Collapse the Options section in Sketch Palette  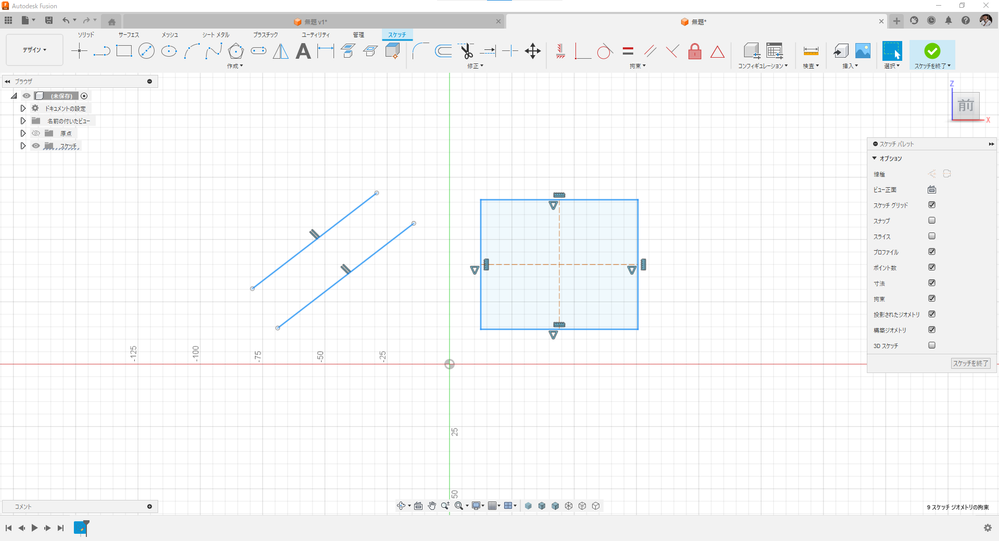[875, 158]
